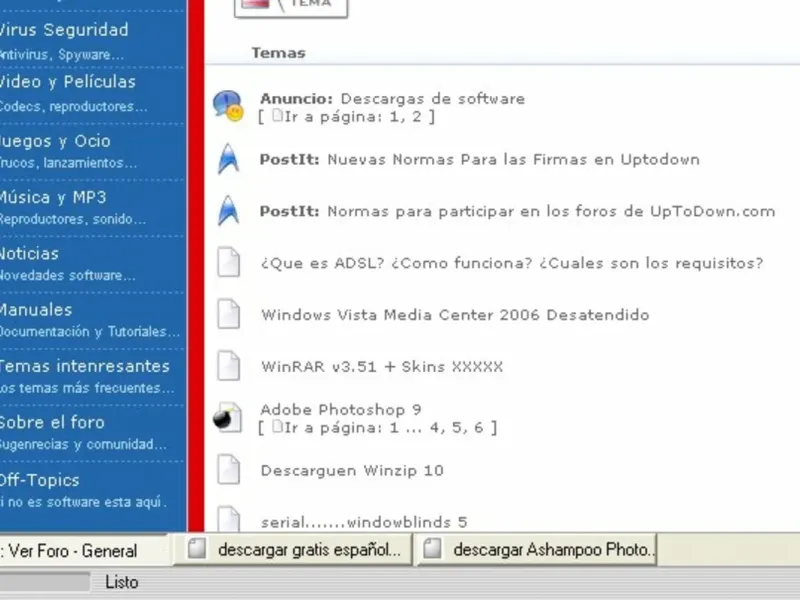The width and height of the screenshot is (800, 600).
Task: Click 'Antivirus, Spyware...' subtitle in sidebar
Action: 62,55
